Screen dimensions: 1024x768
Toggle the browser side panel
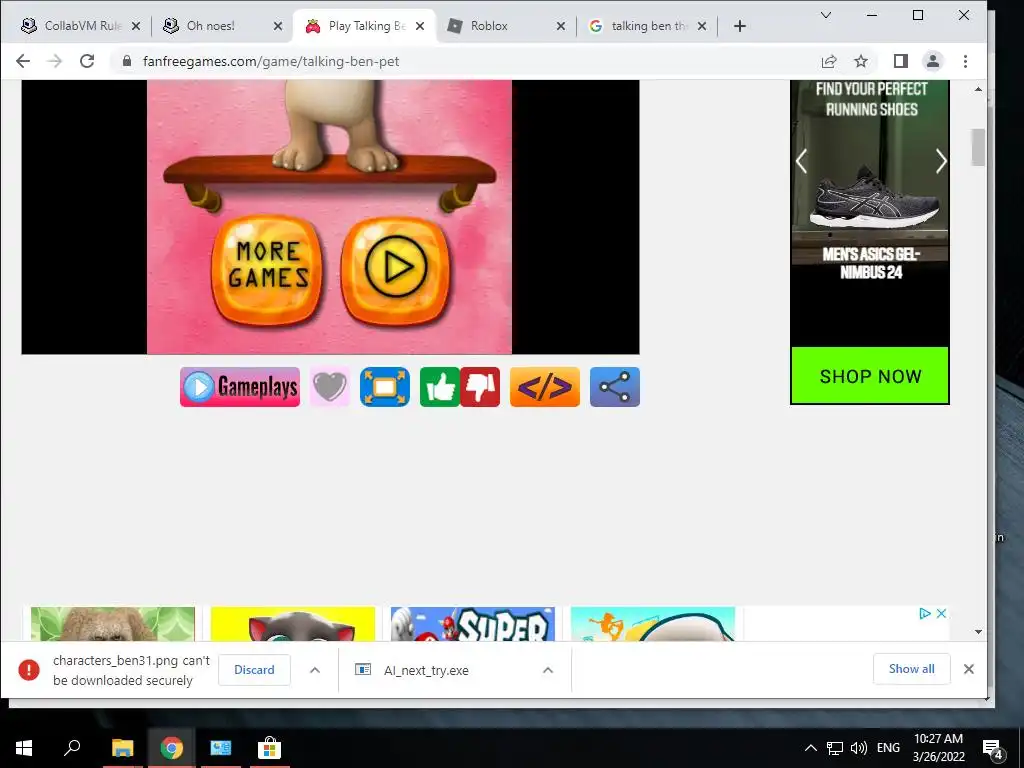[x=901, y=61]
